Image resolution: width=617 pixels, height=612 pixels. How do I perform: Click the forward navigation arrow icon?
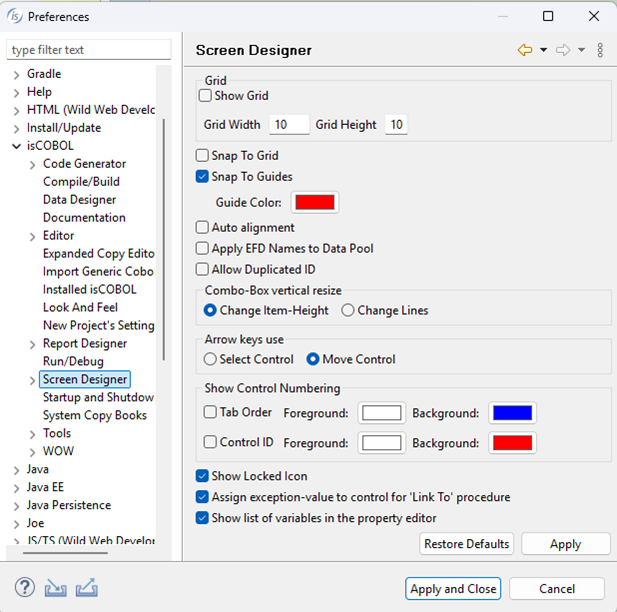pyautogui.click(x=563, y=50)
